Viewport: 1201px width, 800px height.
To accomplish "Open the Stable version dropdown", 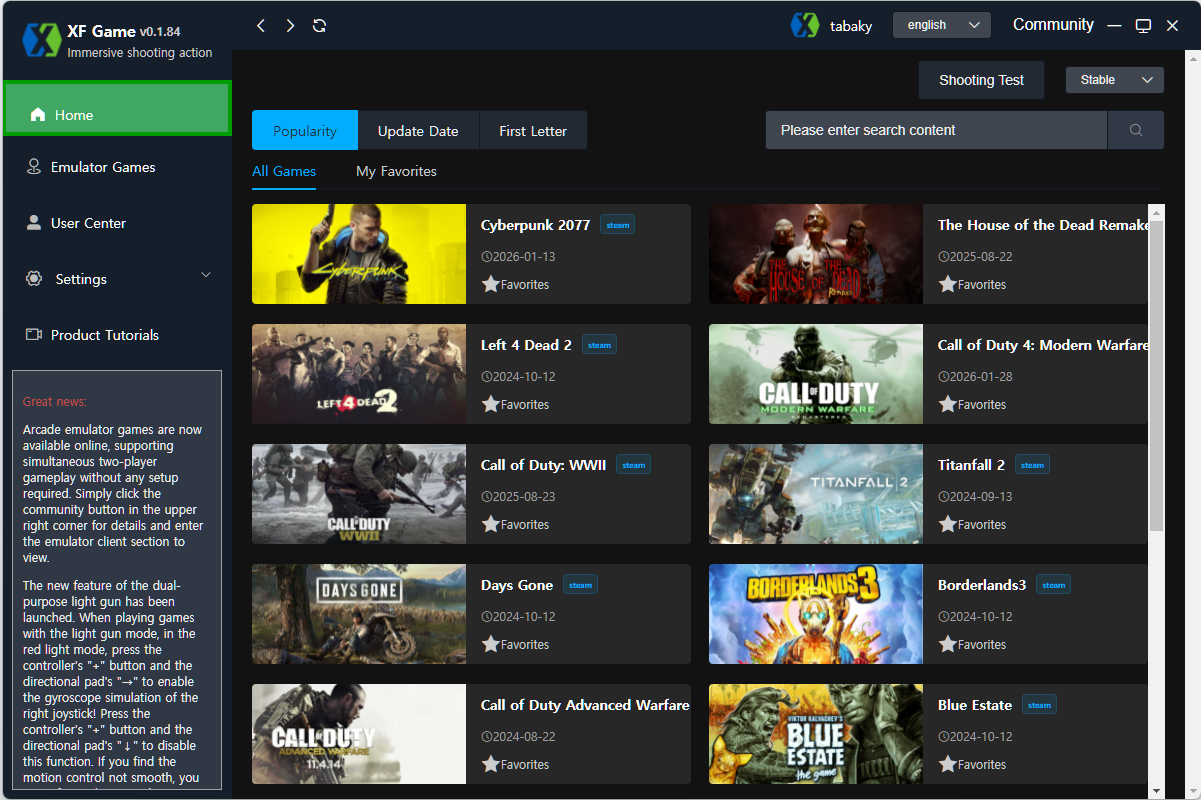I will coord(1114,80).
